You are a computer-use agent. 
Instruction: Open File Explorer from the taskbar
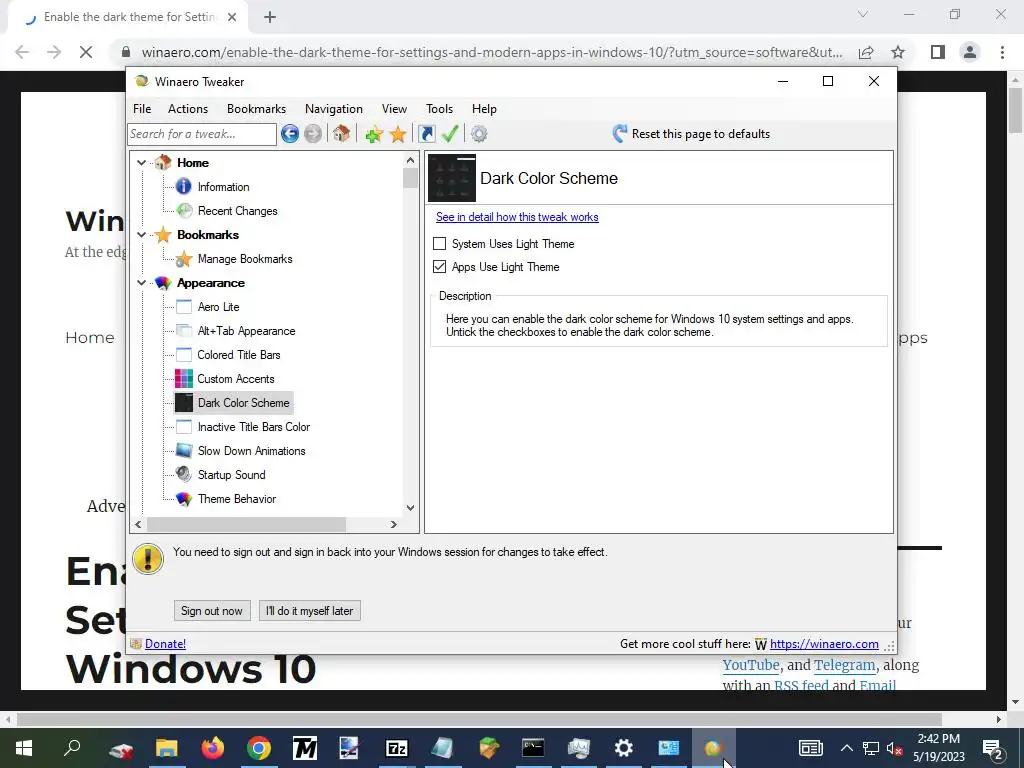pos(167,748)
